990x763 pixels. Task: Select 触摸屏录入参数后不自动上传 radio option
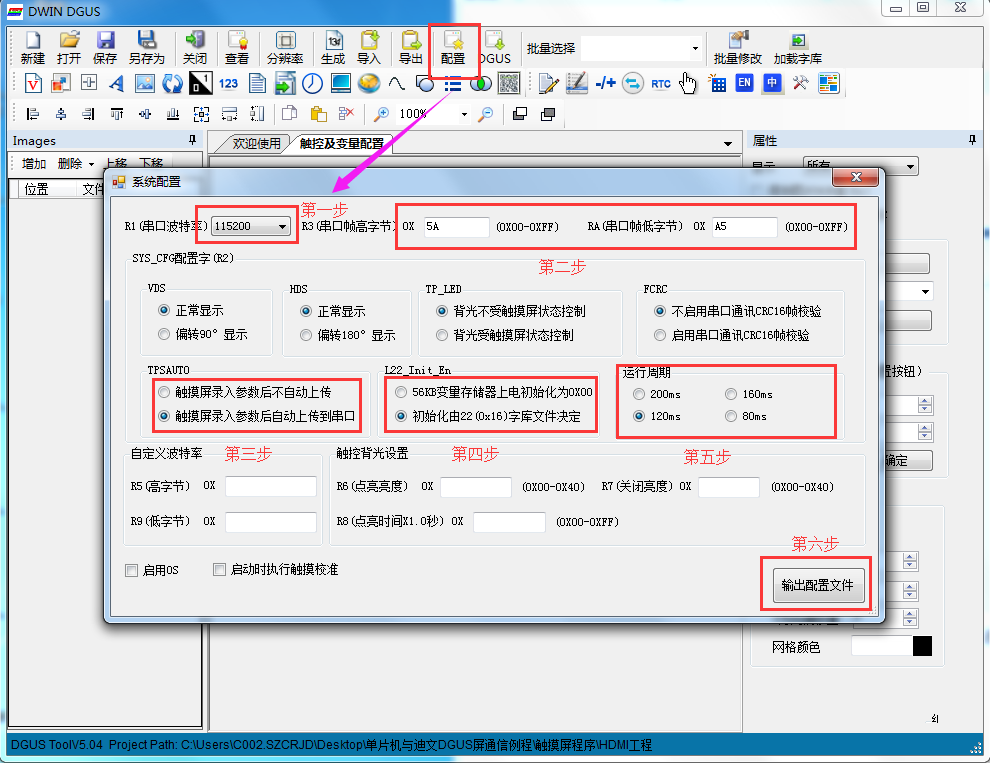click(x=164, y=392)
